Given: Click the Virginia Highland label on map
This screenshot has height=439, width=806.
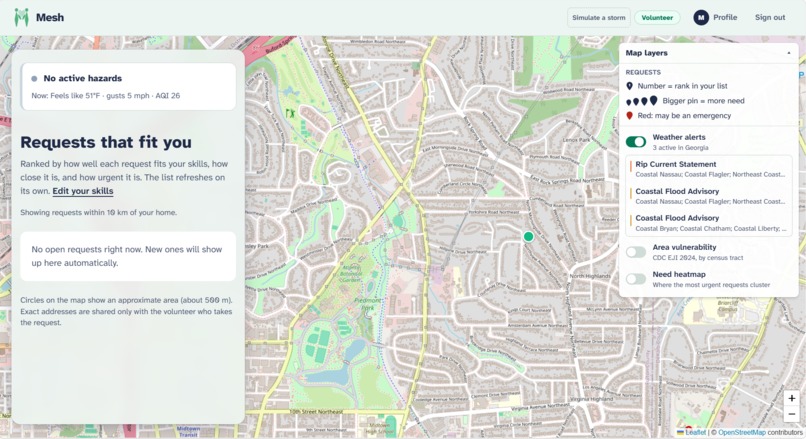Looking at the screenshot, I should (591, 399).
